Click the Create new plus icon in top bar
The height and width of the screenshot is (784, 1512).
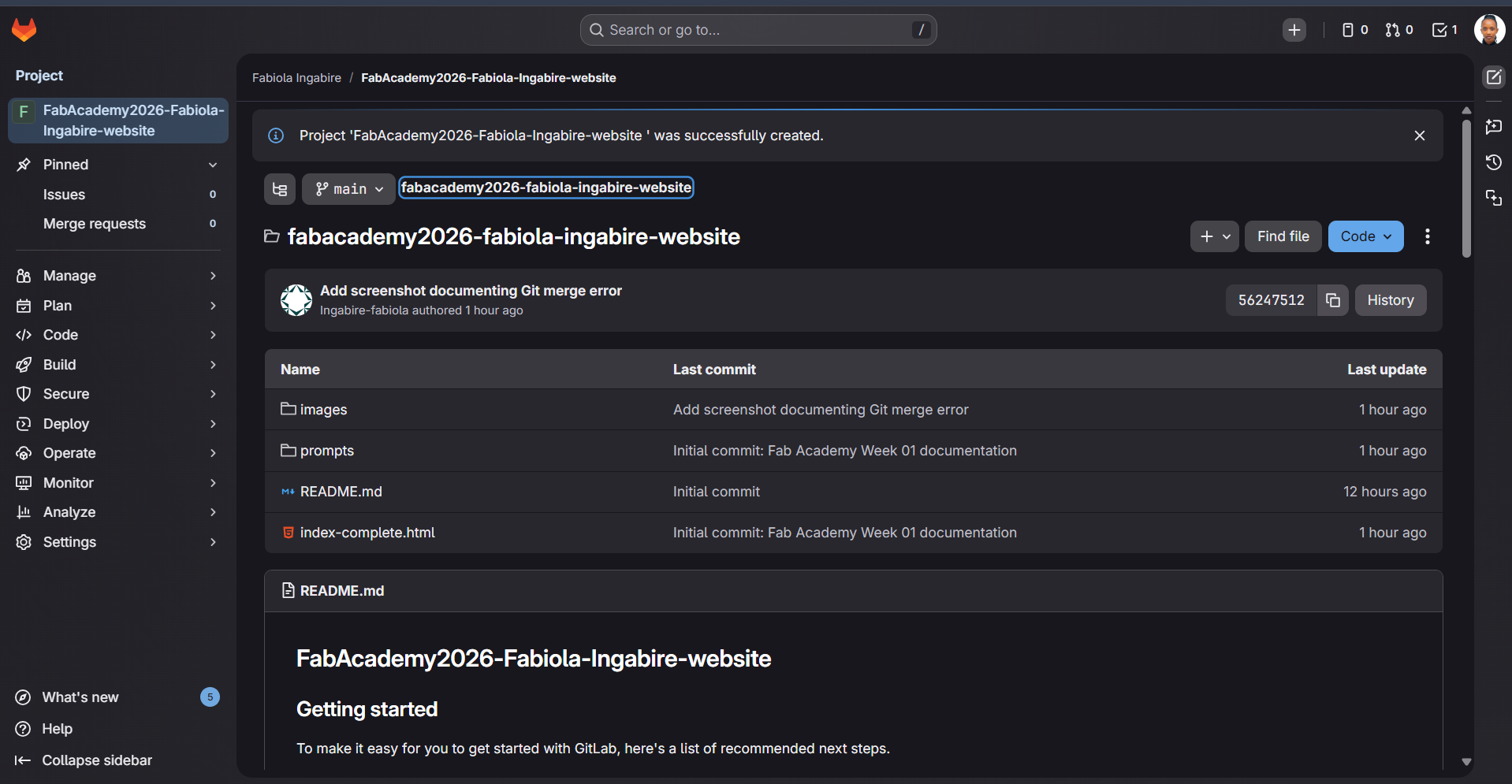1294,30
